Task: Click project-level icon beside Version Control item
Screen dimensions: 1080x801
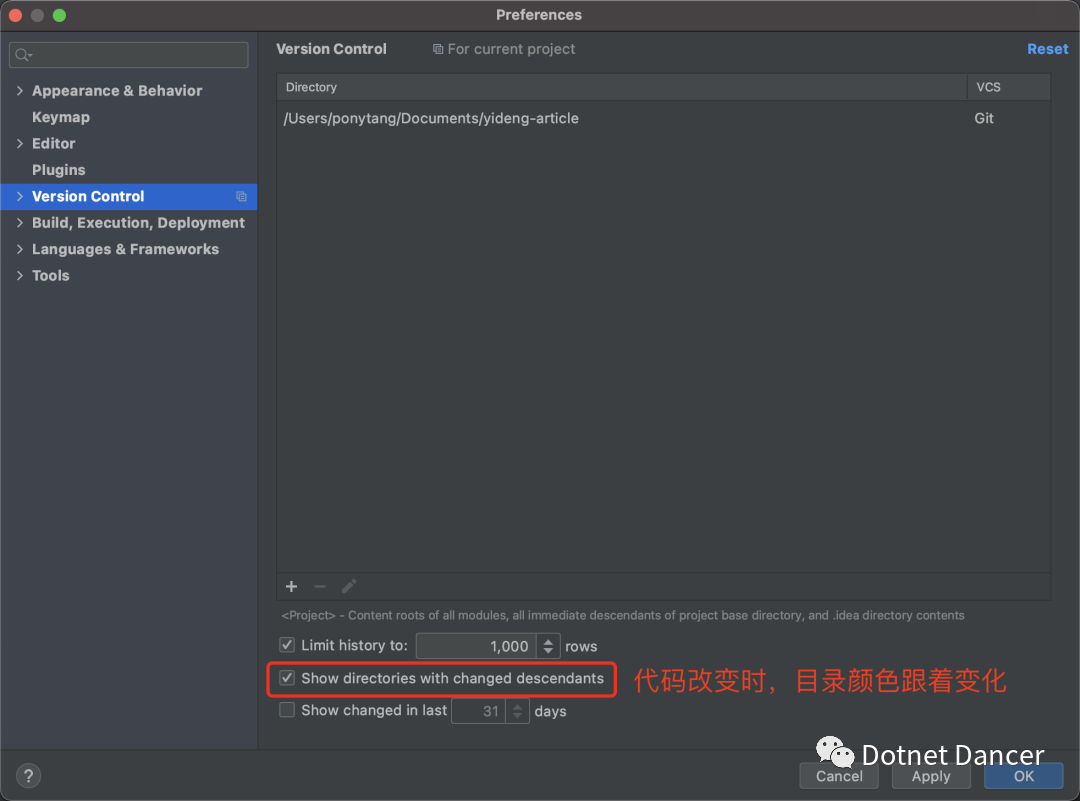Action: (x=241, y=196)
